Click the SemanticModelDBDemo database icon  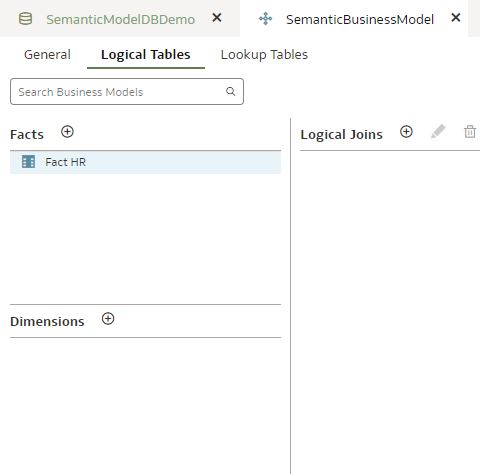pyautogui.click(x=25, y=19)
